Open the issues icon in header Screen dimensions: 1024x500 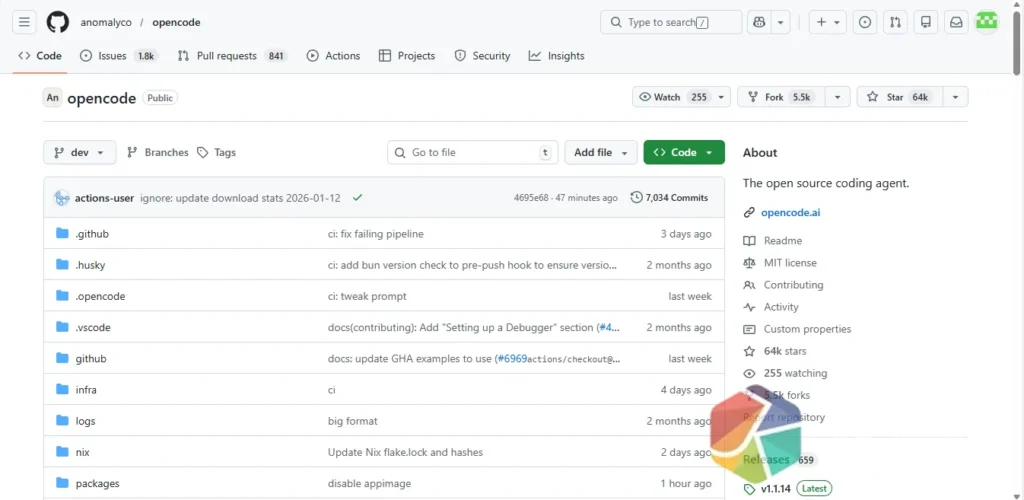click(x=865, y=22)
